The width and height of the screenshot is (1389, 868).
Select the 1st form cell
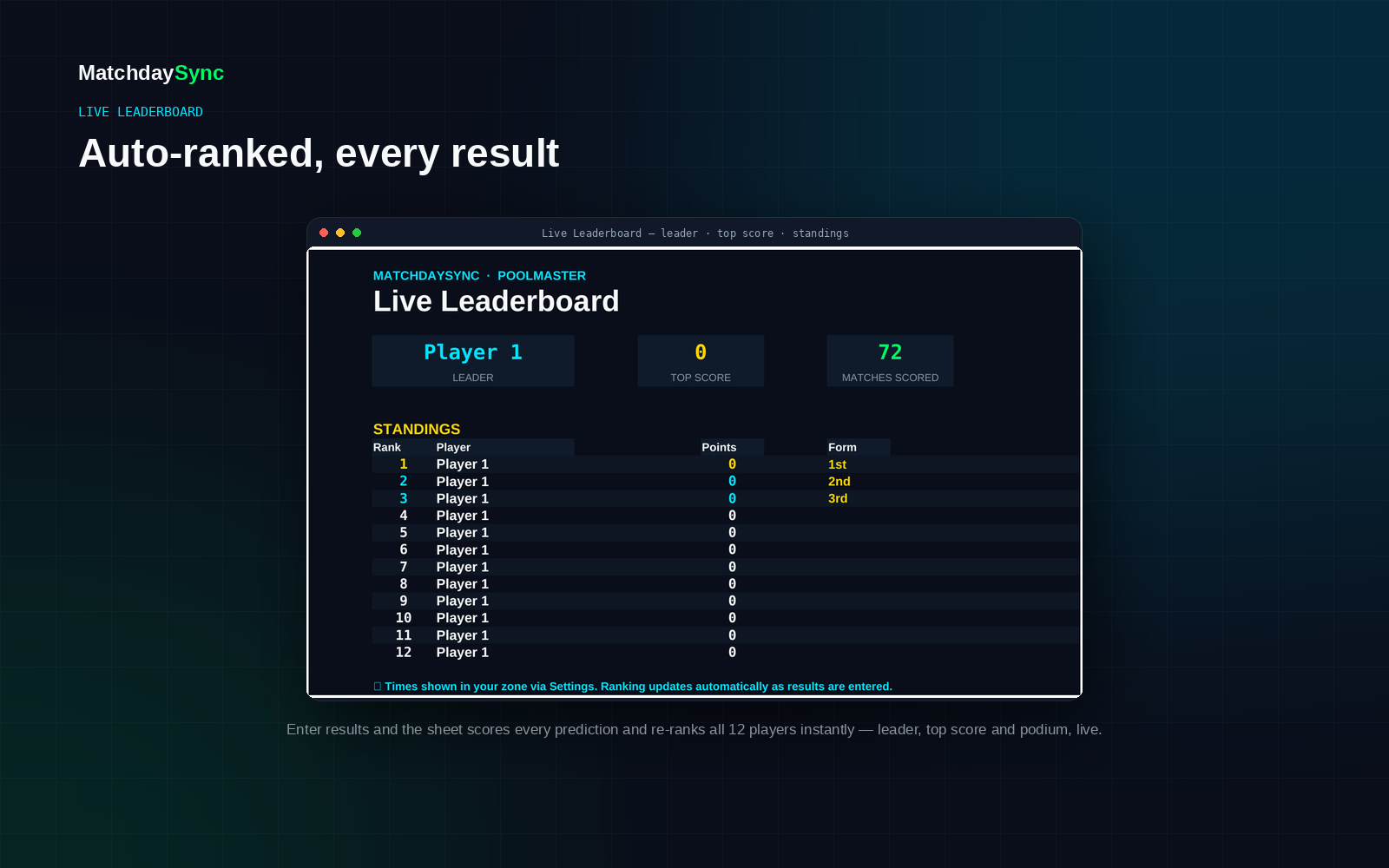[x=837, y=464]
